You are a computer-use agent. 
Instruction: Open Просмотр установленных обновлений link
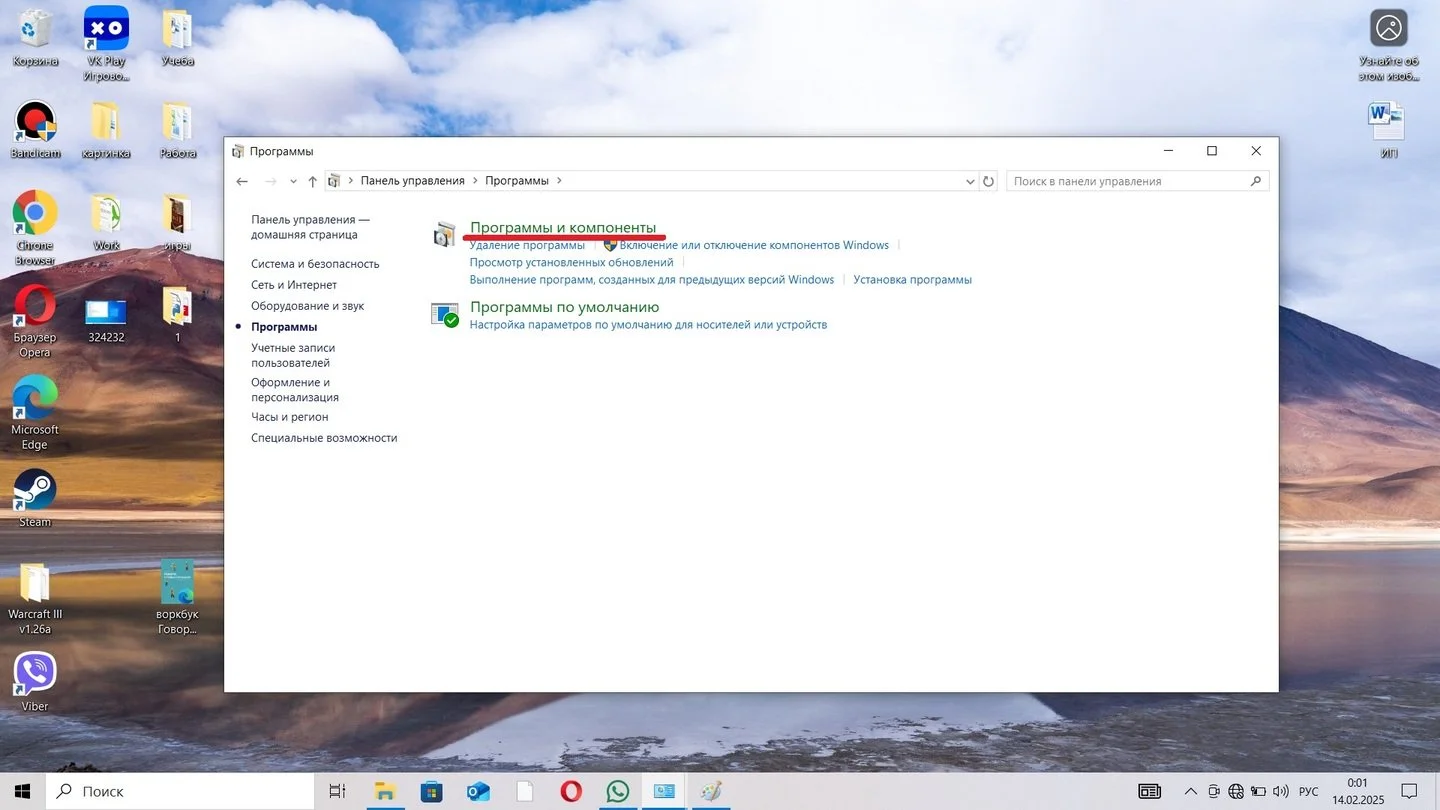571,262
